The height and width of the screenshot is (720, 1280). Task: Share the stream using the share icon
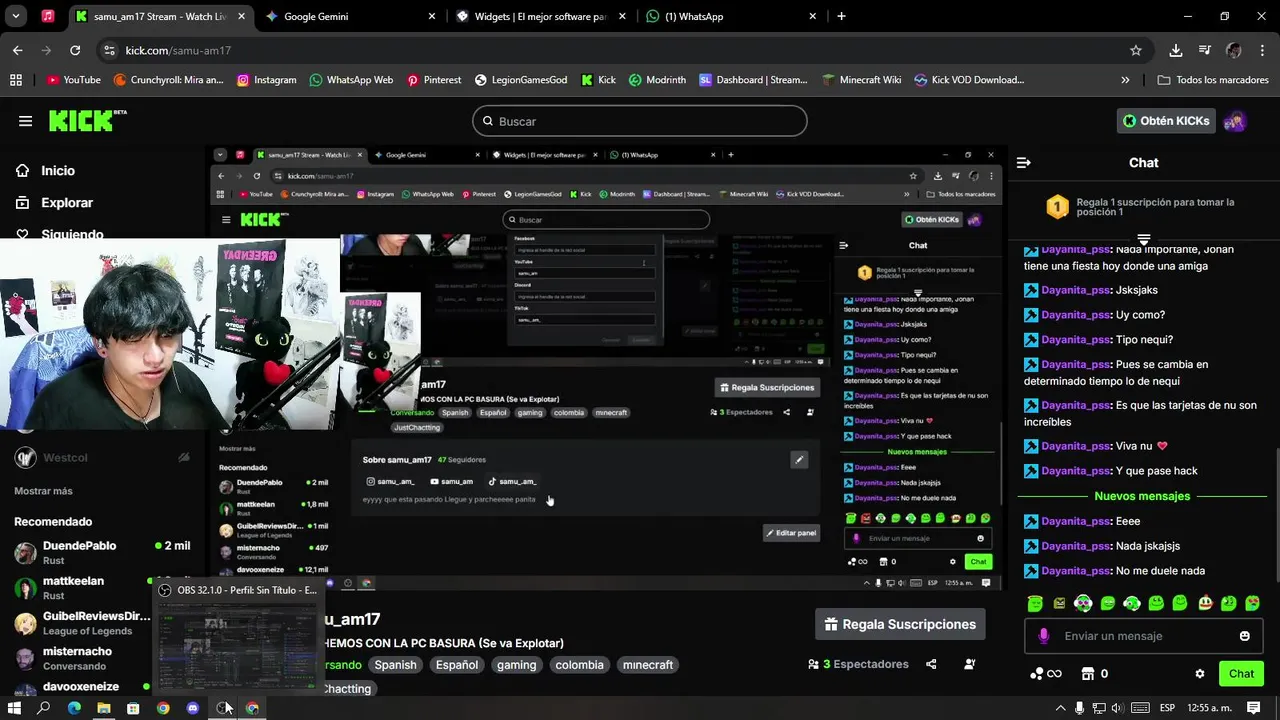pyautogui.click(x=931, y=664)
